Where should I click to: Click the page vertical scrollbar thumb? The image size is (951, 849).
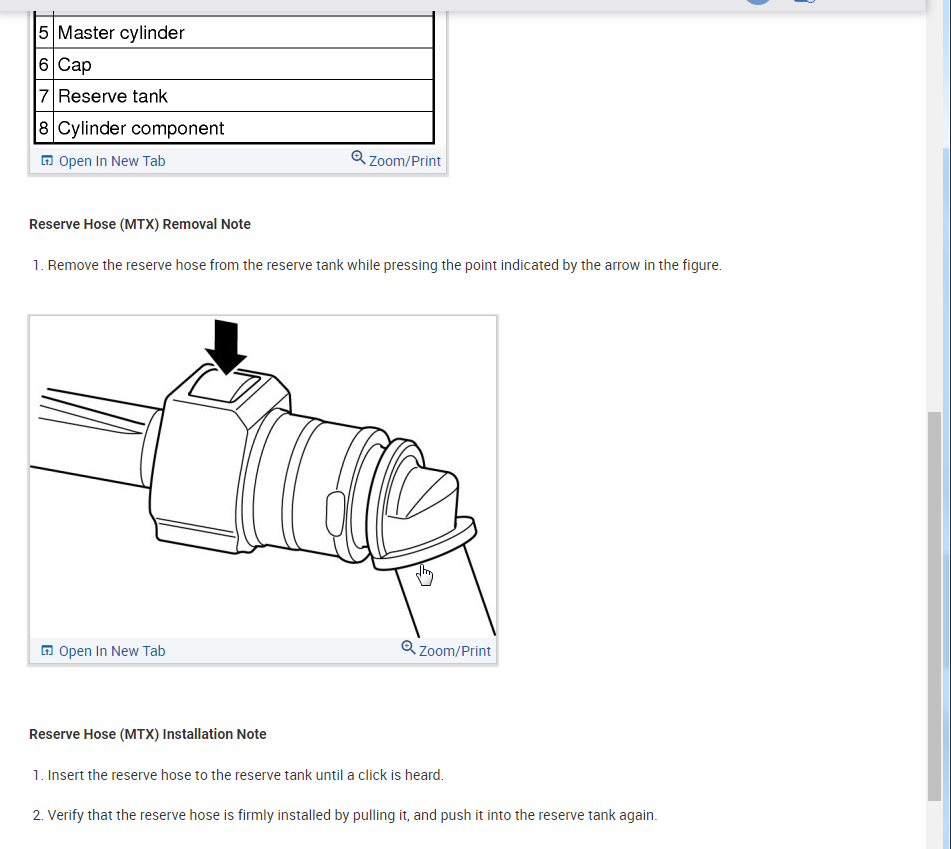coord(934,606)
